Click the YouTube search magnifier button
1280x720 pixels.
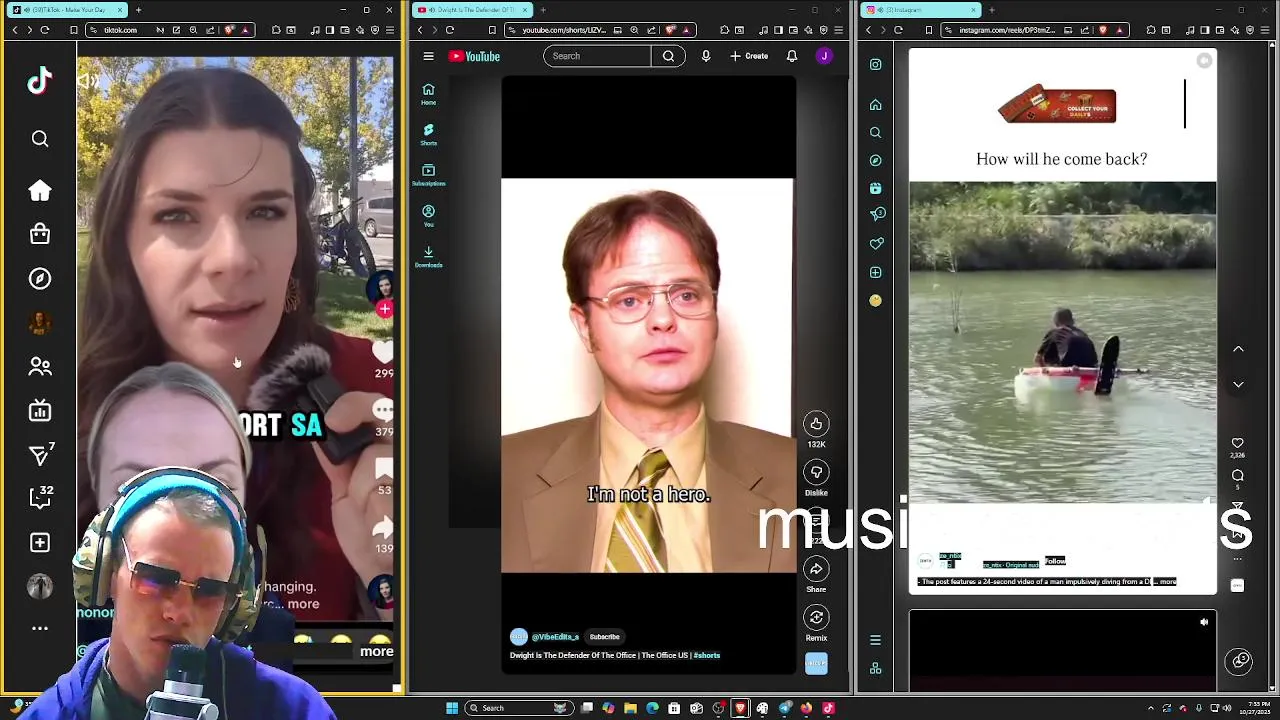point(668,56)
